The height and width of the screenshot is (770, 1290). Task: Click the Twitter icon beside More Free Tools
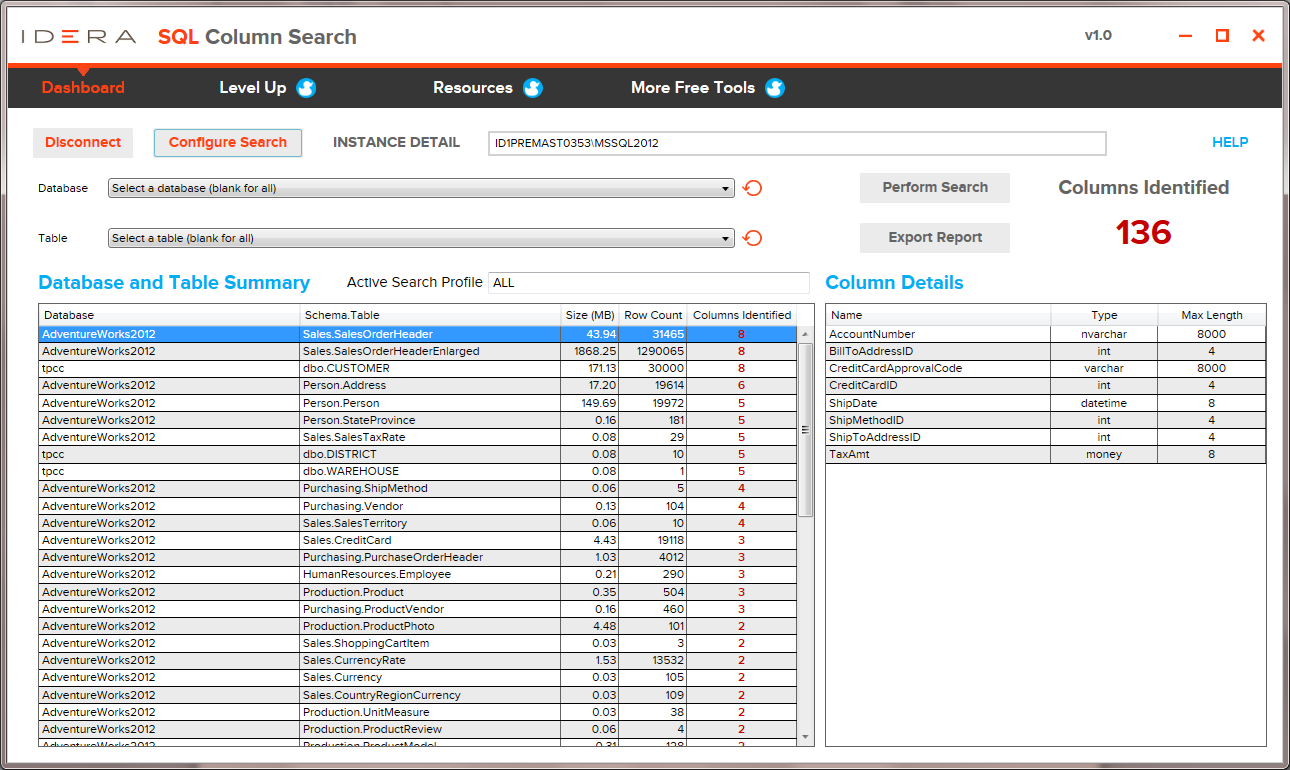point(774,88)
